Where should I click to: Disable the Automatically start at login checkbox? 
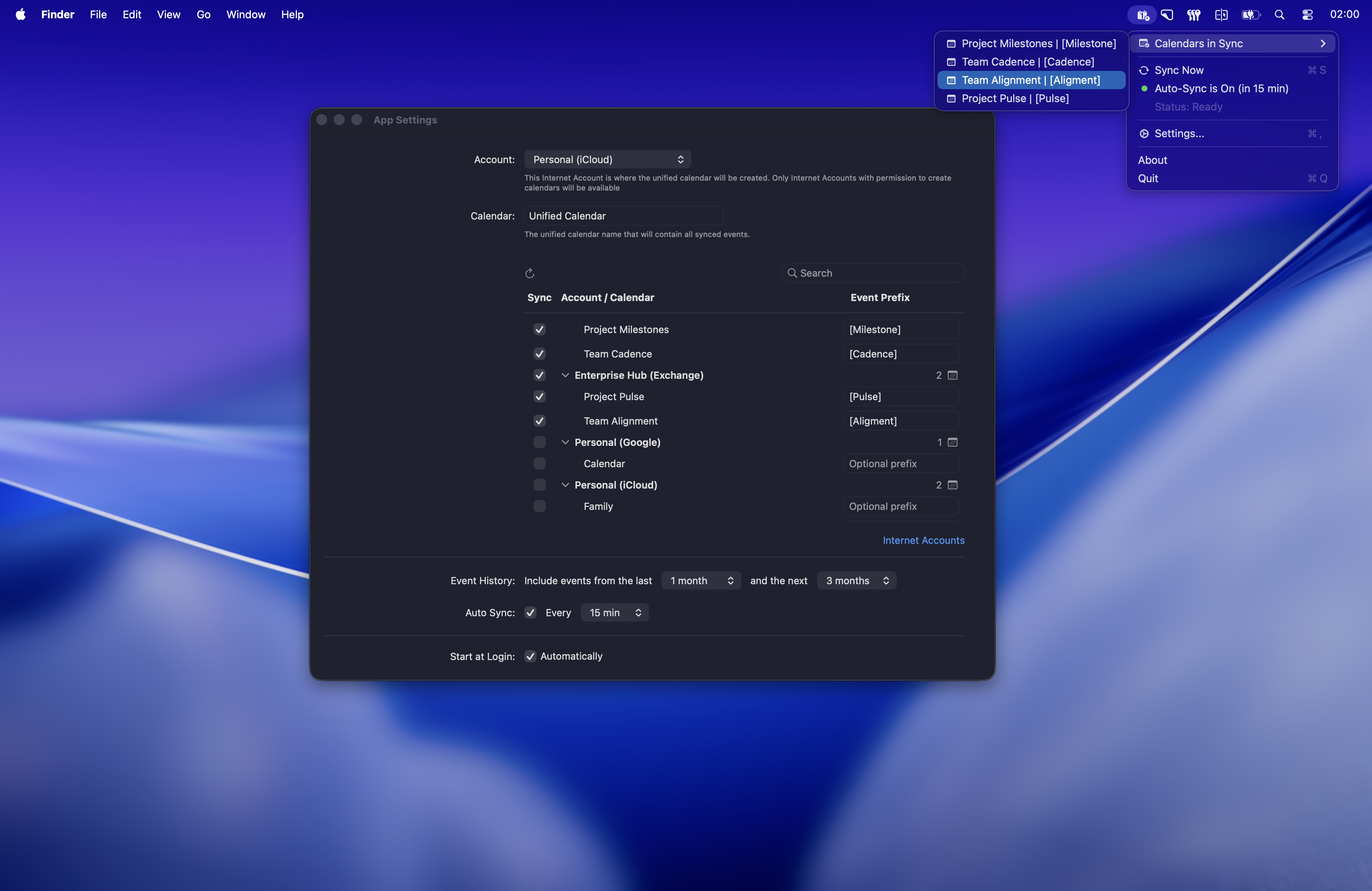[x=531, y=656]
